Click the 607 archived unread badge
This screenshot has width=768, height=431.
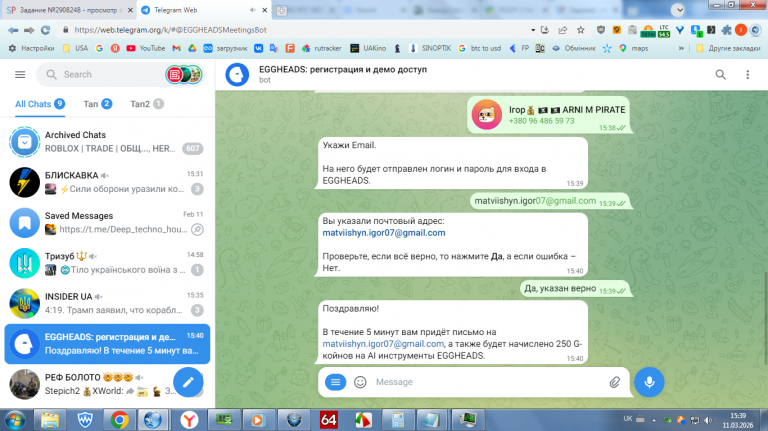pyautogui.click(x=192, y=148)
